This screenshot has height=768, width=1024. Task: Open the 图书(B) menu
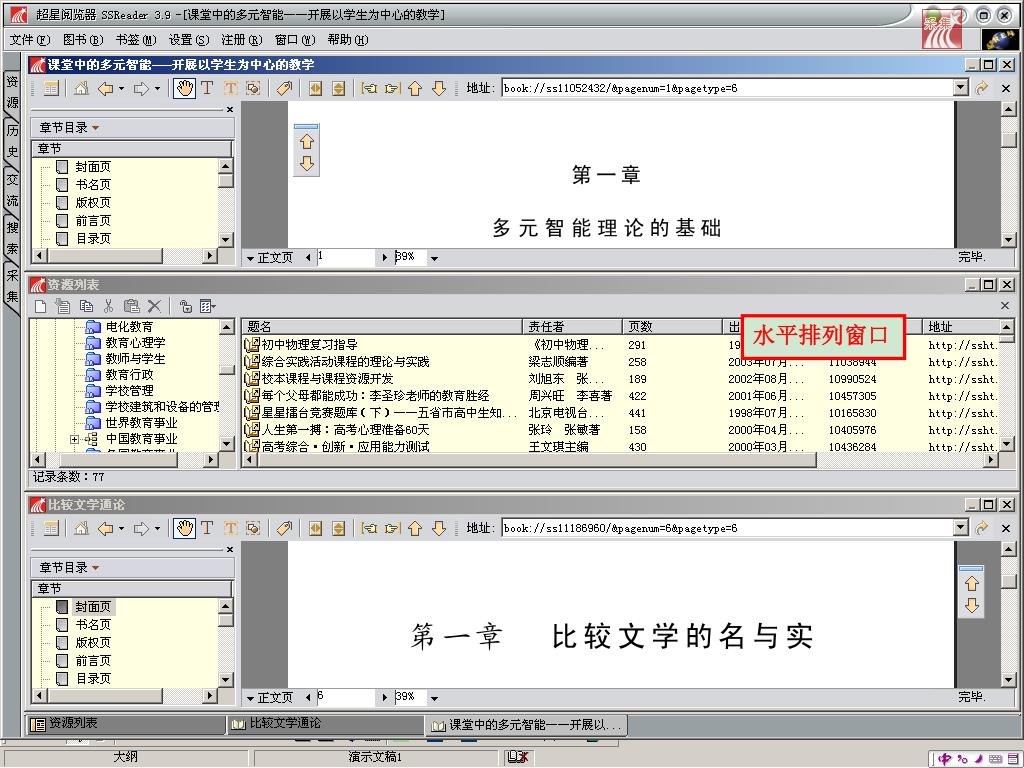point(83,40)
